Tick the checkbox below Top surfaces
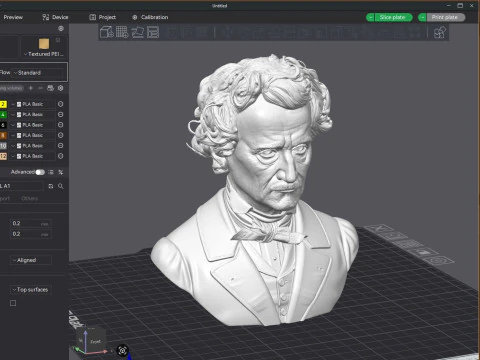Image resolution: width=480 pixels, height=360 pixels. pos(13,303)
